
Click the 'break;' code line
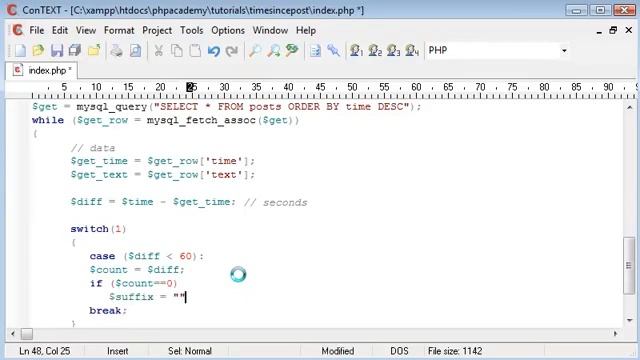coord(108,311)
